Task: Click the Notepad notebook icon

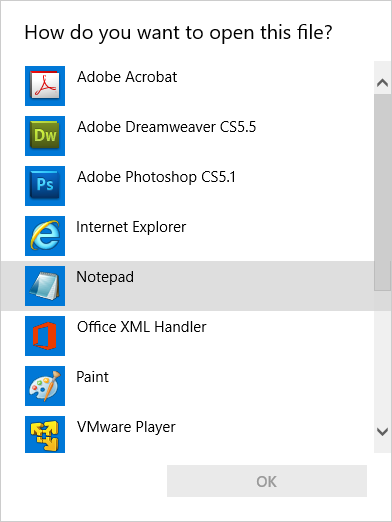Action: point(45,286)
